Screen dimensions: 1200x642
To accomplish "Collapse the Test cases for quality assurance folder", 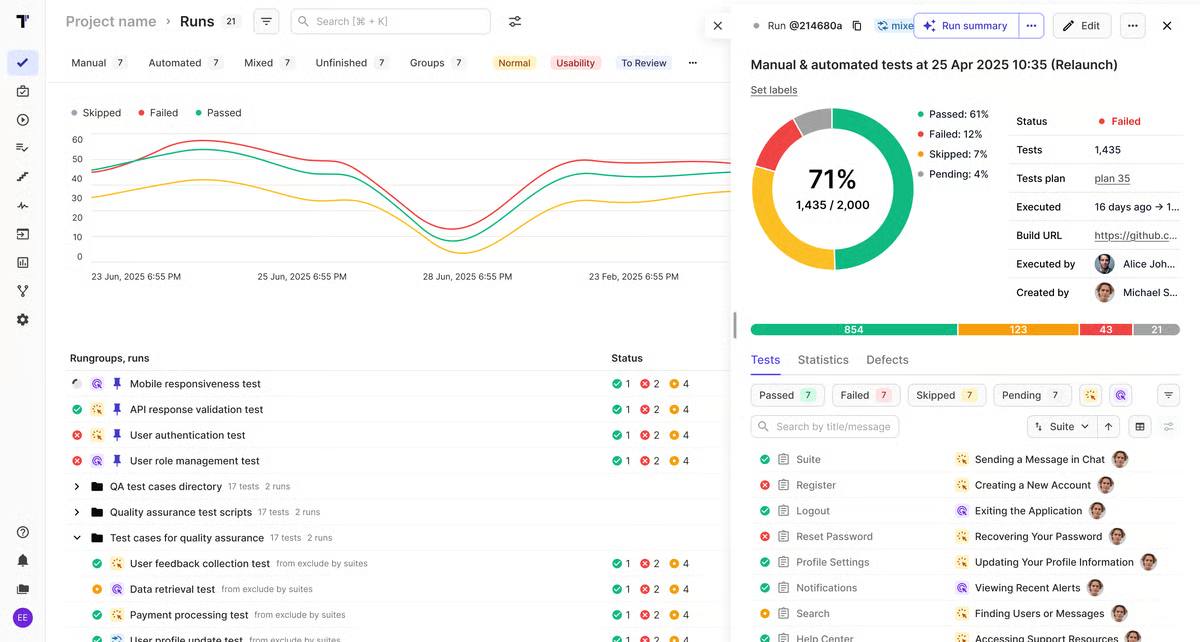I will coord(77,537).
